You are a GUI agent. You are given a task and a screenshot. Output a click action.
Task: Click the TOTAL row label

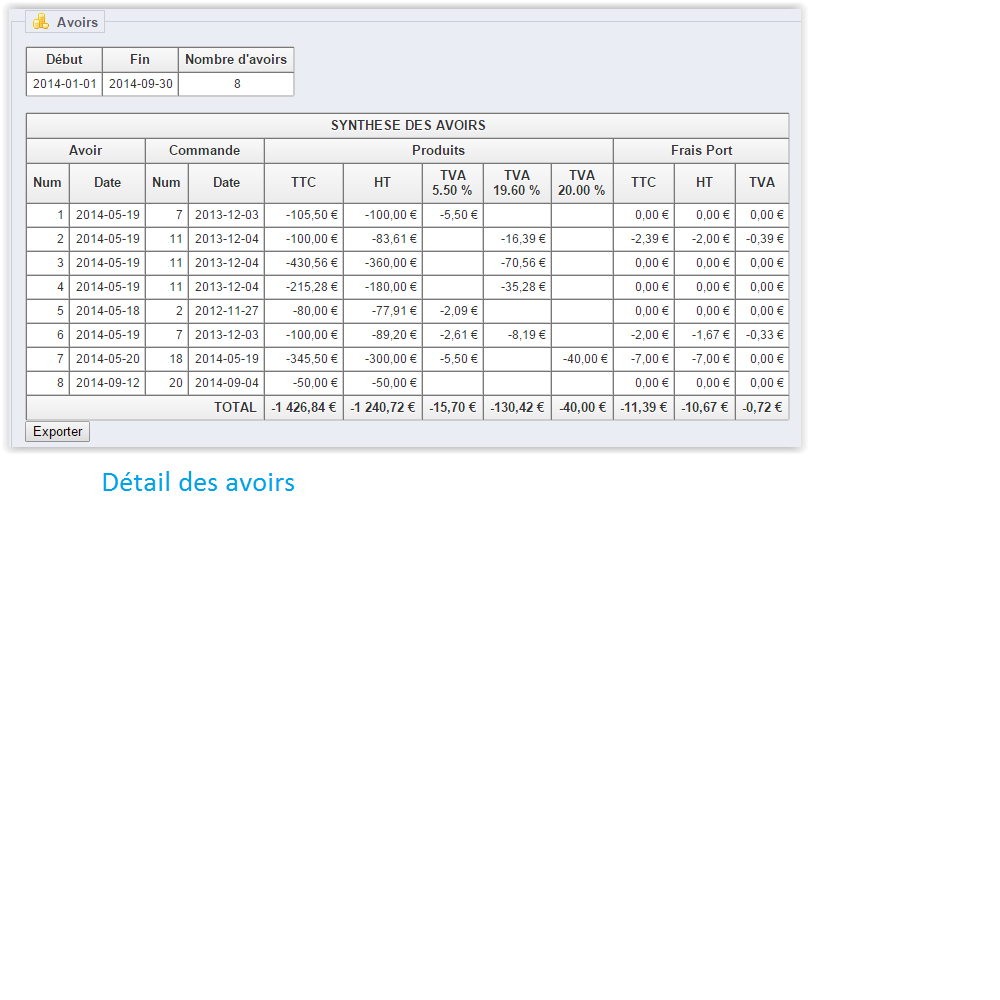(x=235, y=408)
